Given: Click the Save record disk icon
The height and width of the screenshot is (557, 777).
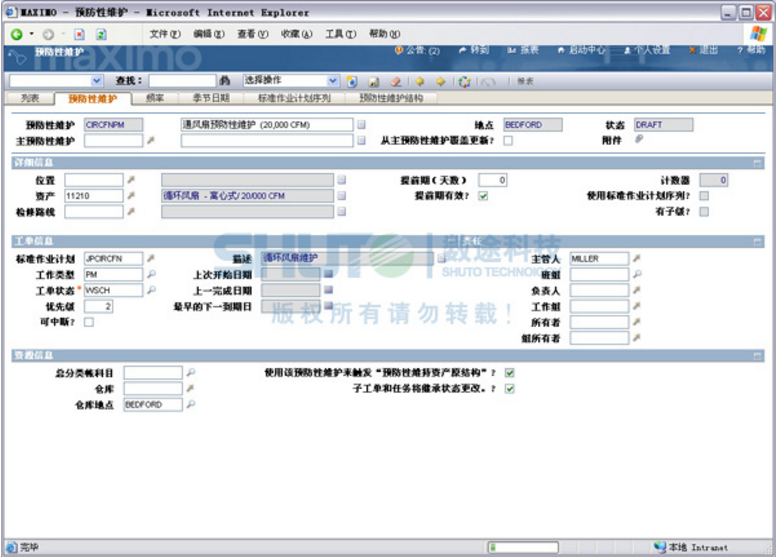Looking at the screenshot, I should (x=374, y=82).
